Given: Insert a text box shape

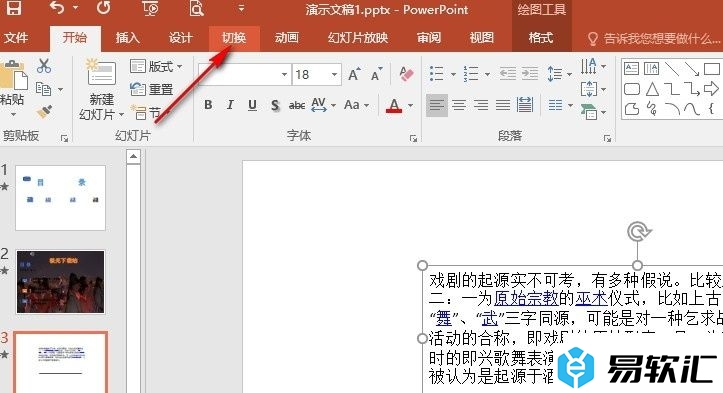Looking at the screenshot, I should pos(631,69).
